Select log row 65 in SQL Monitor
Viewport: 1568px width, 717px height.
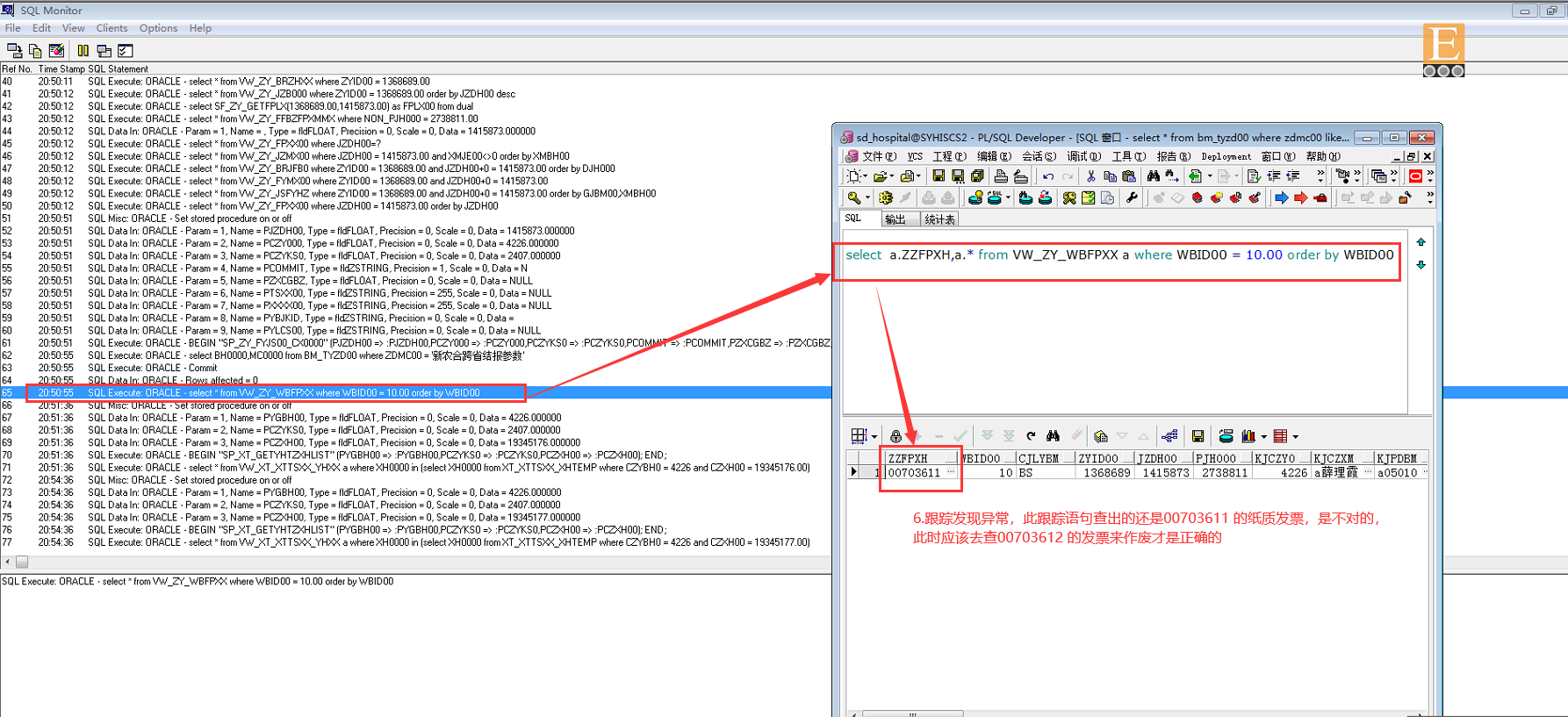[416, 393]
